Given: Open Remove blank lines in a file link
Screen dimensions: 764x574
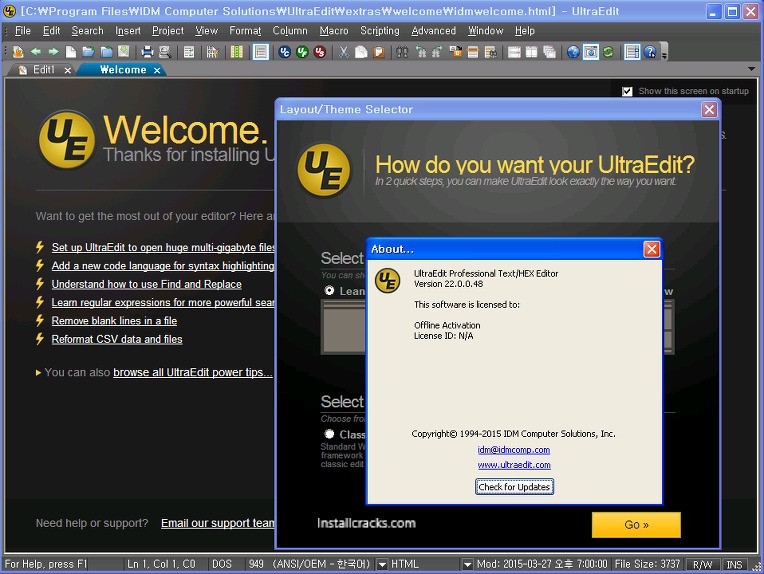Looking at the screenshot, I should coord(115,321).
